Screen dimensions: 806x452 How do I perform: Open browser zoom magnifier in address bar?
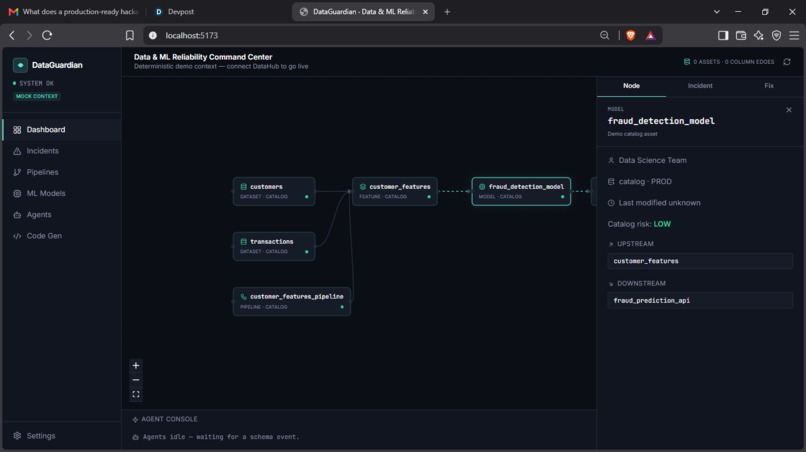point(604,35)
